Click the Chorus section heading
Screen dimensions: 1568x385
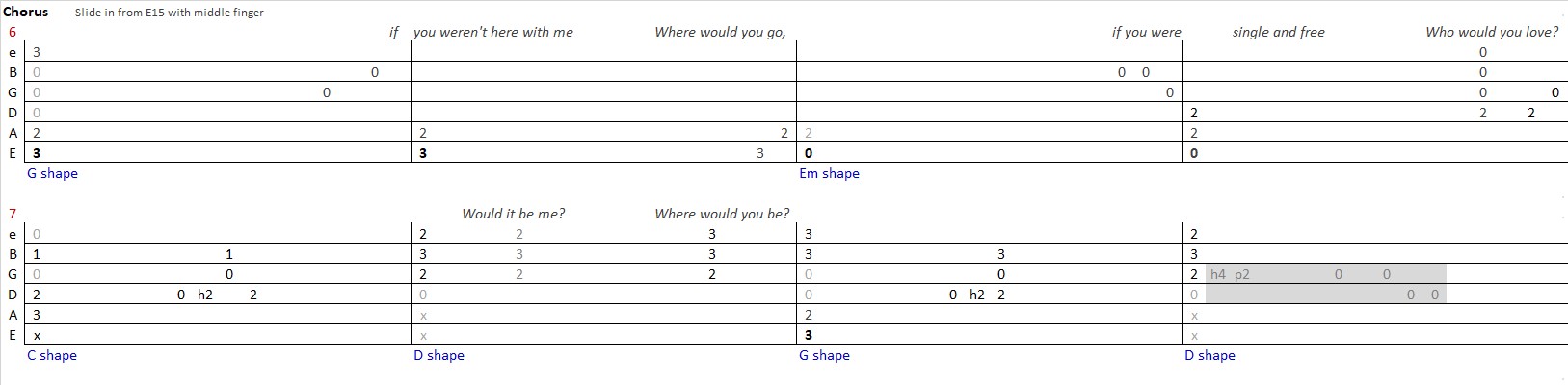click(x=25, y=12)
